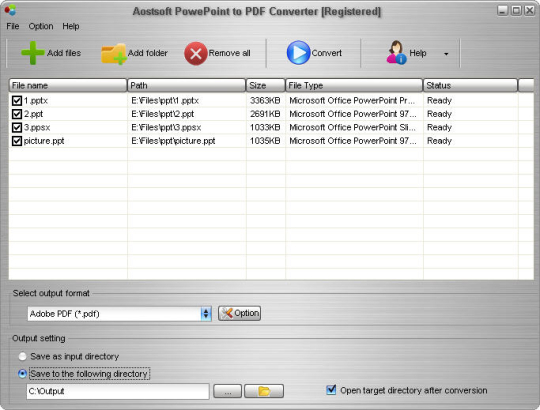Click the Option button with tools icon

[x=239, y=313]
